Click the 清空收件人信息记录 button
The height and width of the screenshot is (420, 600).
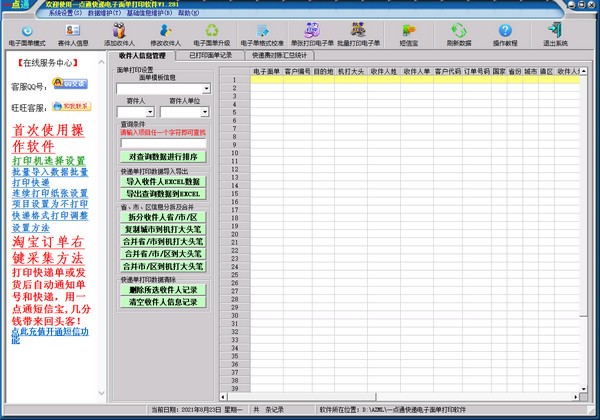pos(163,301)
